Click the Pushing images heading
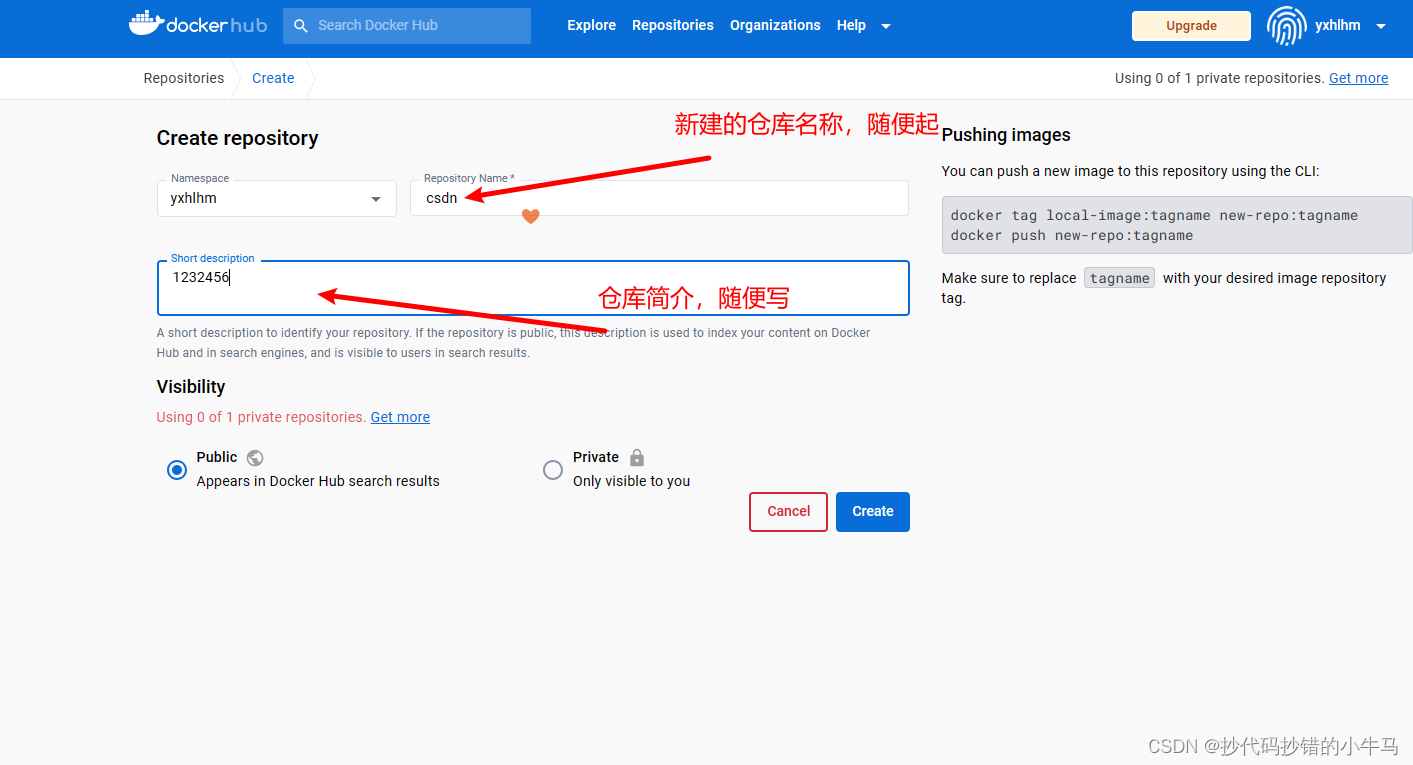 click(1006, 135)
